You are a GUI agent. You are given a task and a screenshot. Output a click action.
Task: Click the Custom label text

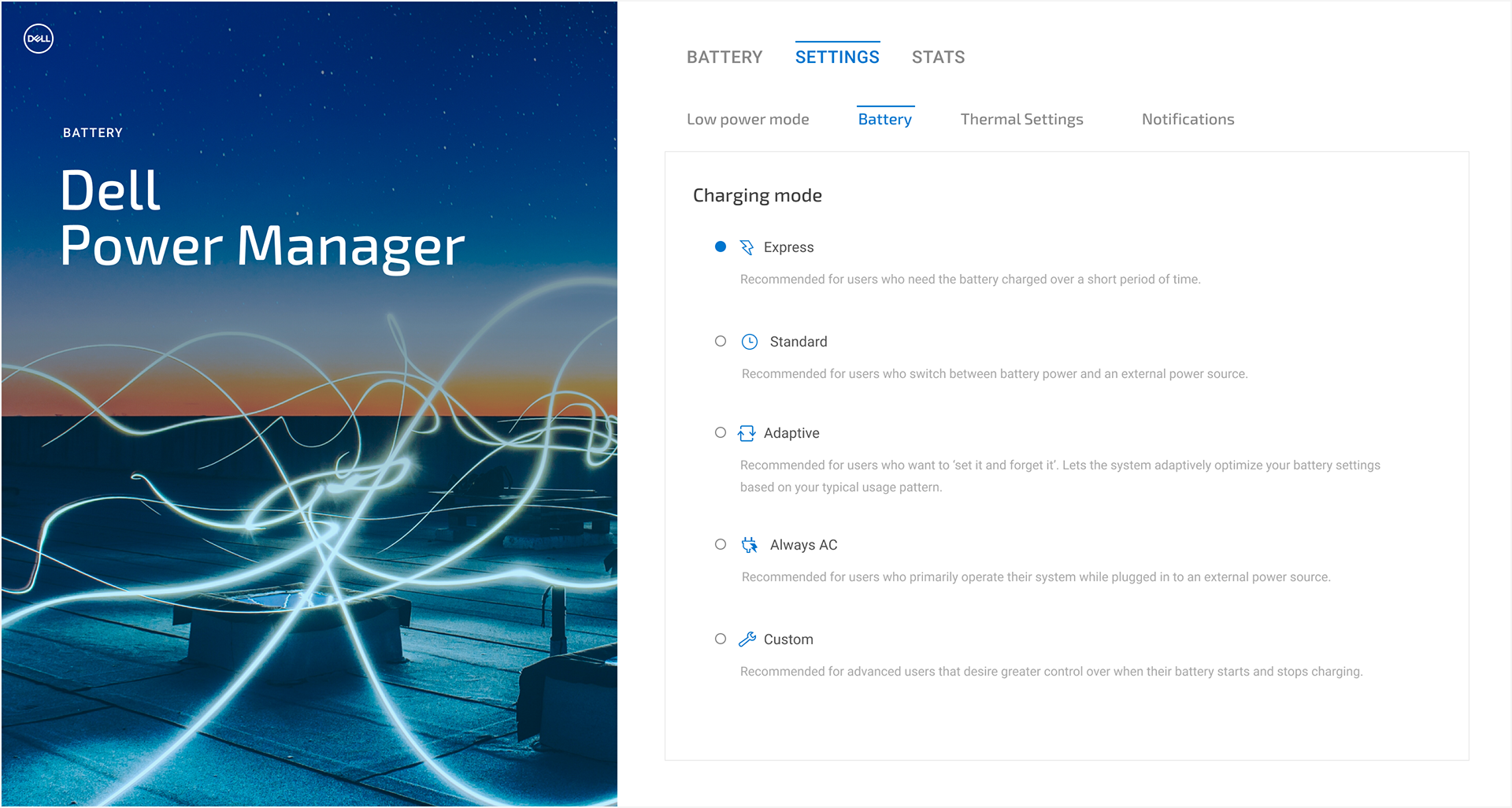coord(788,639)
